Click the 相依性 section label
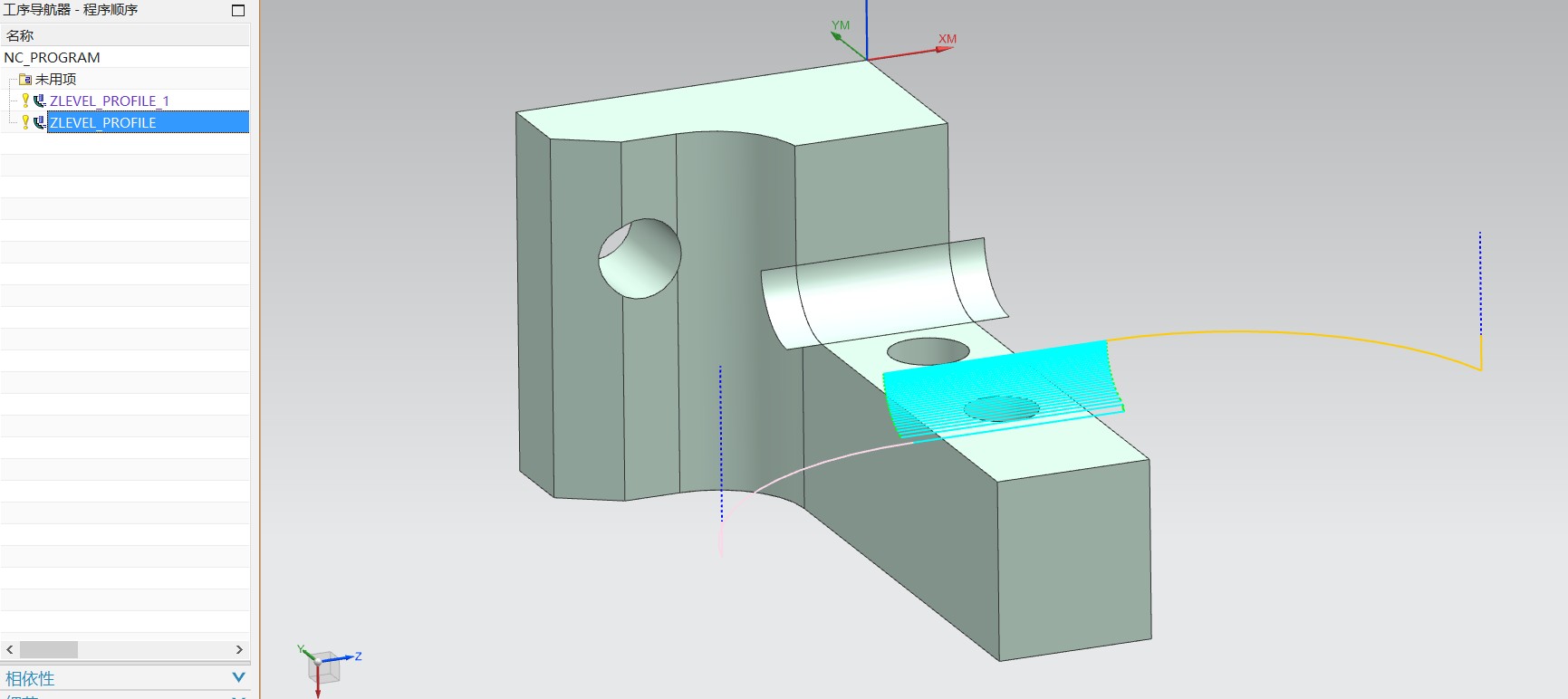Image resolution: width=1568 pixels, height=699 pixels. 30,678
